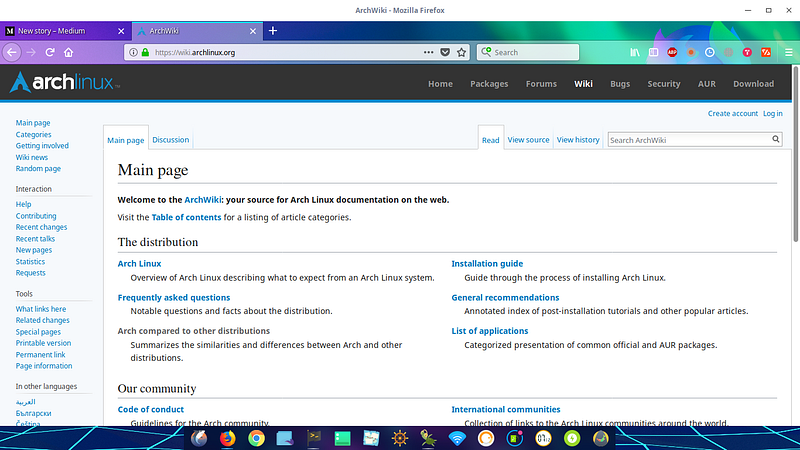The image size is (800, 450).
Task: Click the Arch Linux logo
Action: [x=65, y=82]
